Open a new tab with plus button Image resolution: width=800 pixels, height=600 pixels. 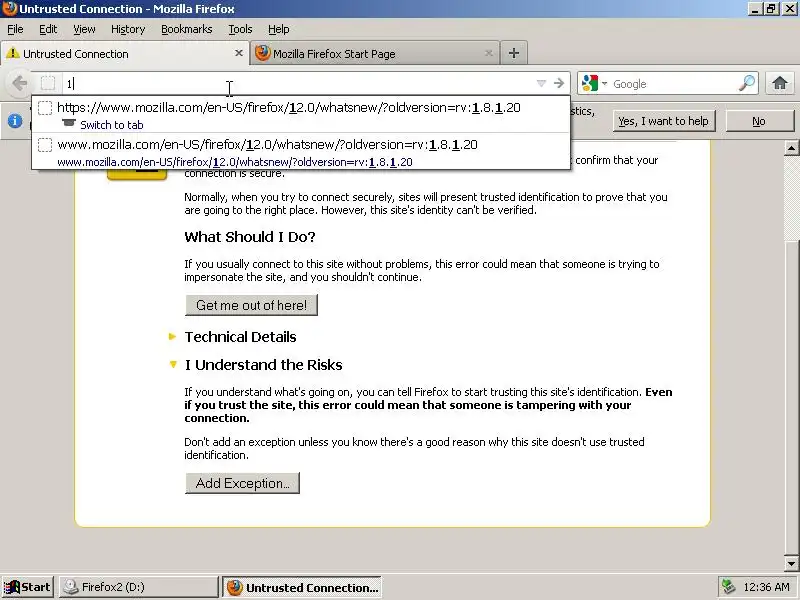[514, 53]
